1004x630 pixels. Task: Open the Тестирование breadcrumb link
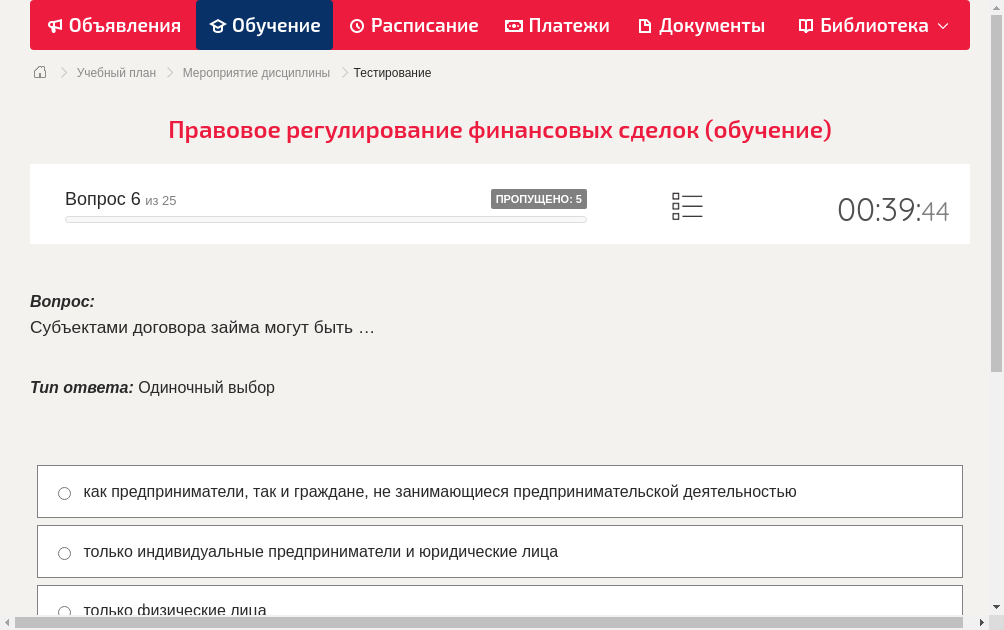coord(390,72)
